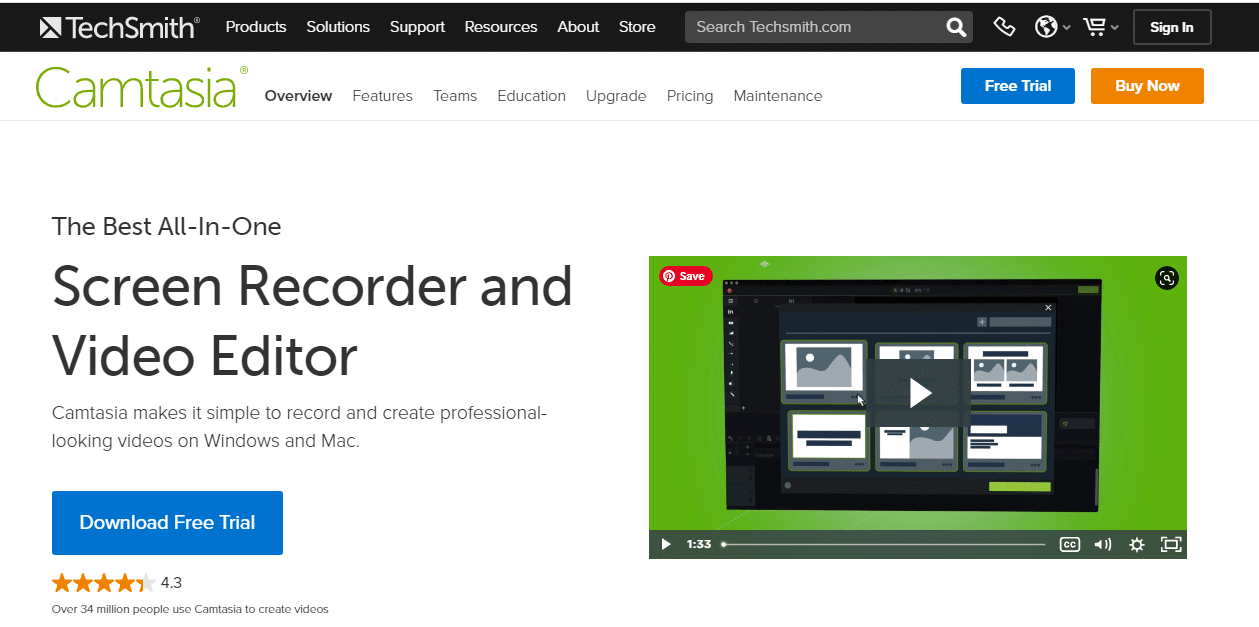Click the 1:33 video duration
Viewport: 1259px width, 627px height.
click(699, 544)
